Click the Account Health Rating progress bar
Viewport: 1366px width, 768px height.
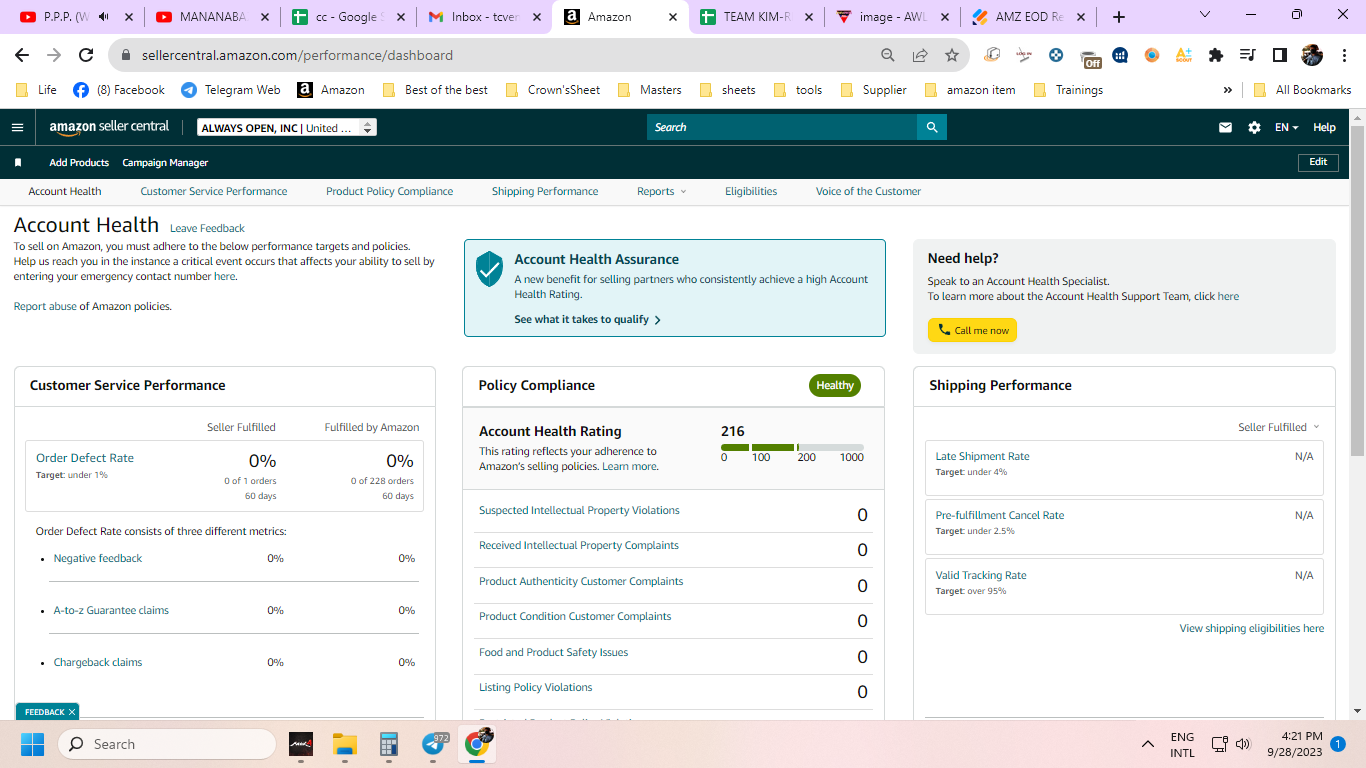792,447
